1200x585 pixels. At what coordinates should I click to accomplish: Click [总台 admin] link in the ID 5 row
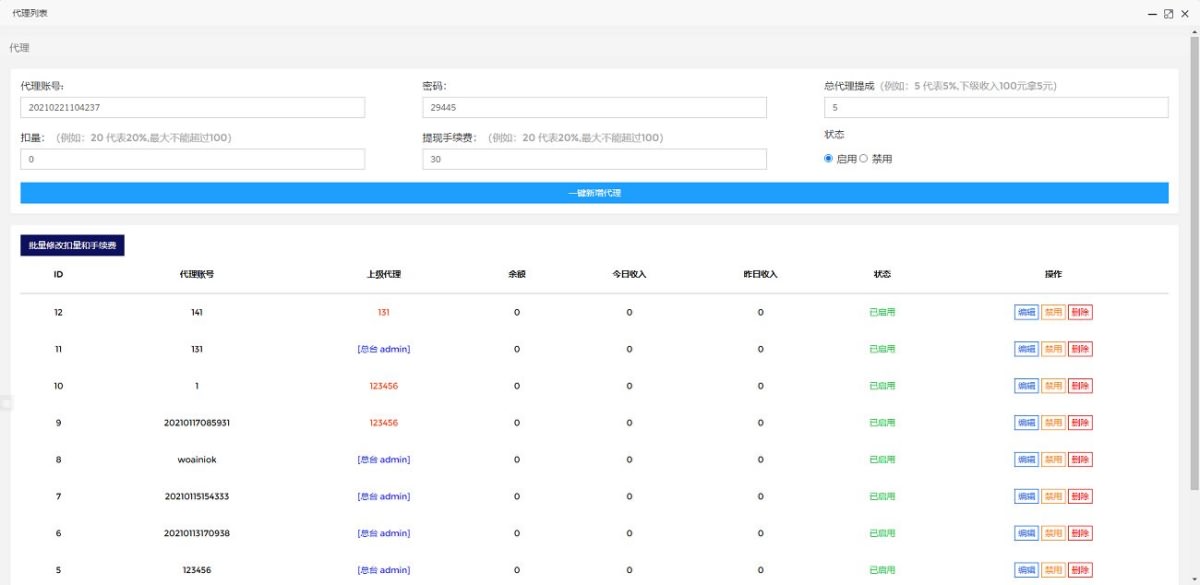click(x=384, y=570)
